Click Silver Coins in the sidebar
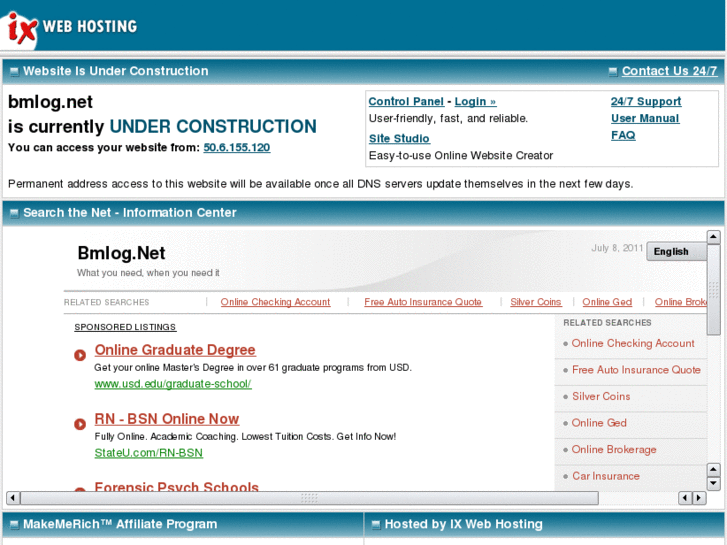Viewport: 727px width, 545px height. [x=601, y=396]
